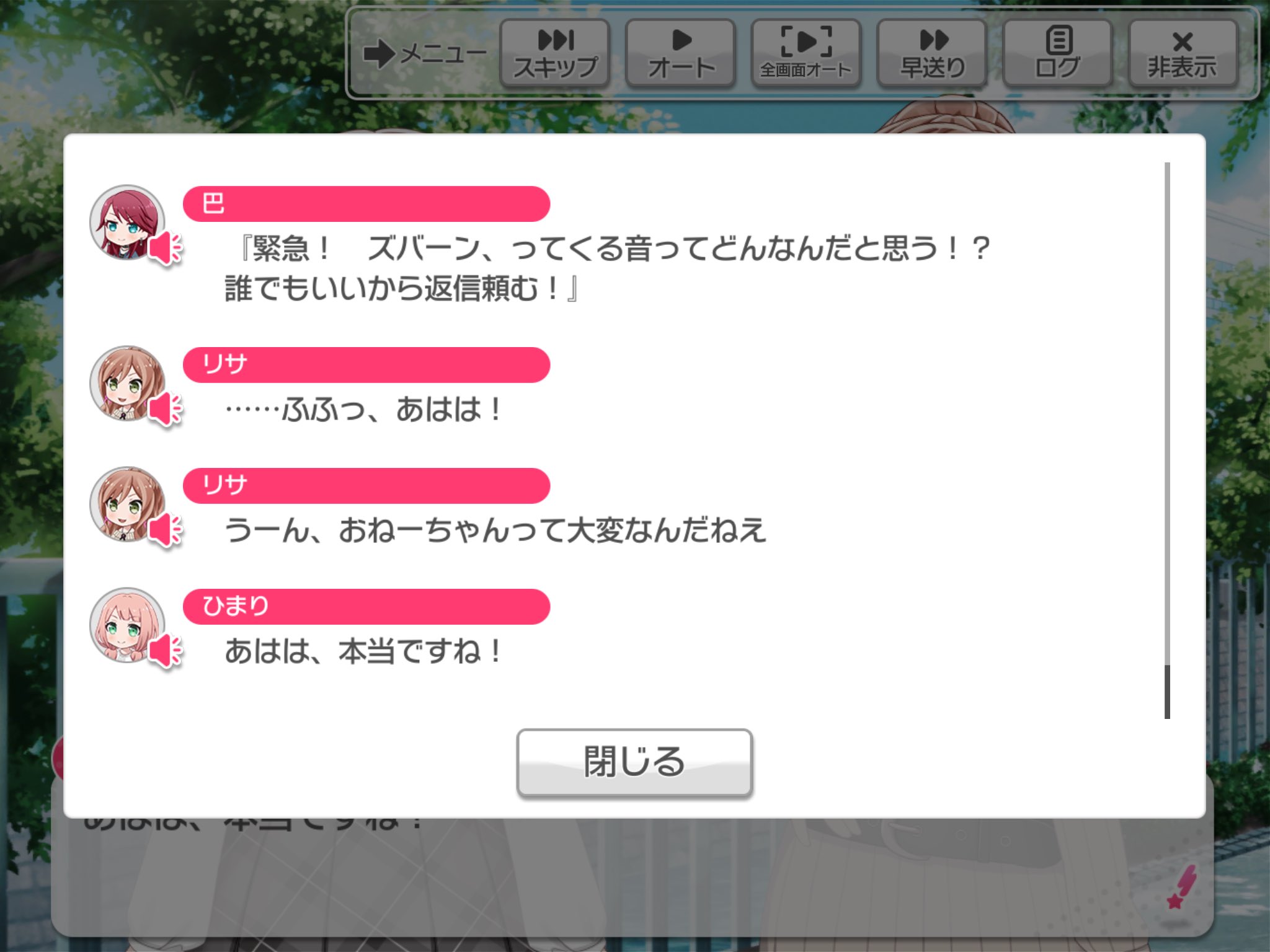Collapse the メニュー arrow
This screenshot has width=1270, height=952.
click(425, 54)
